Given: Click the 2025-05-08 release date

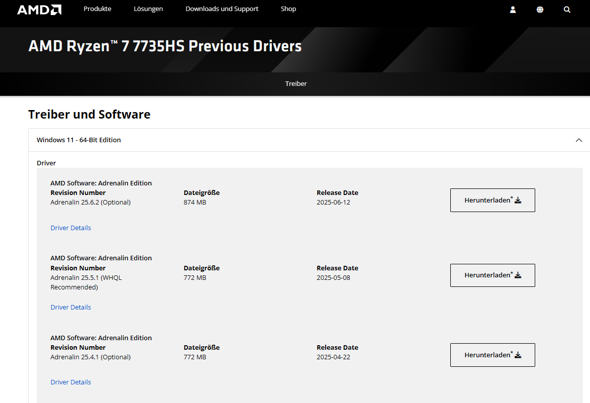Looking at the screenshot, I should [x=333, y=277].
